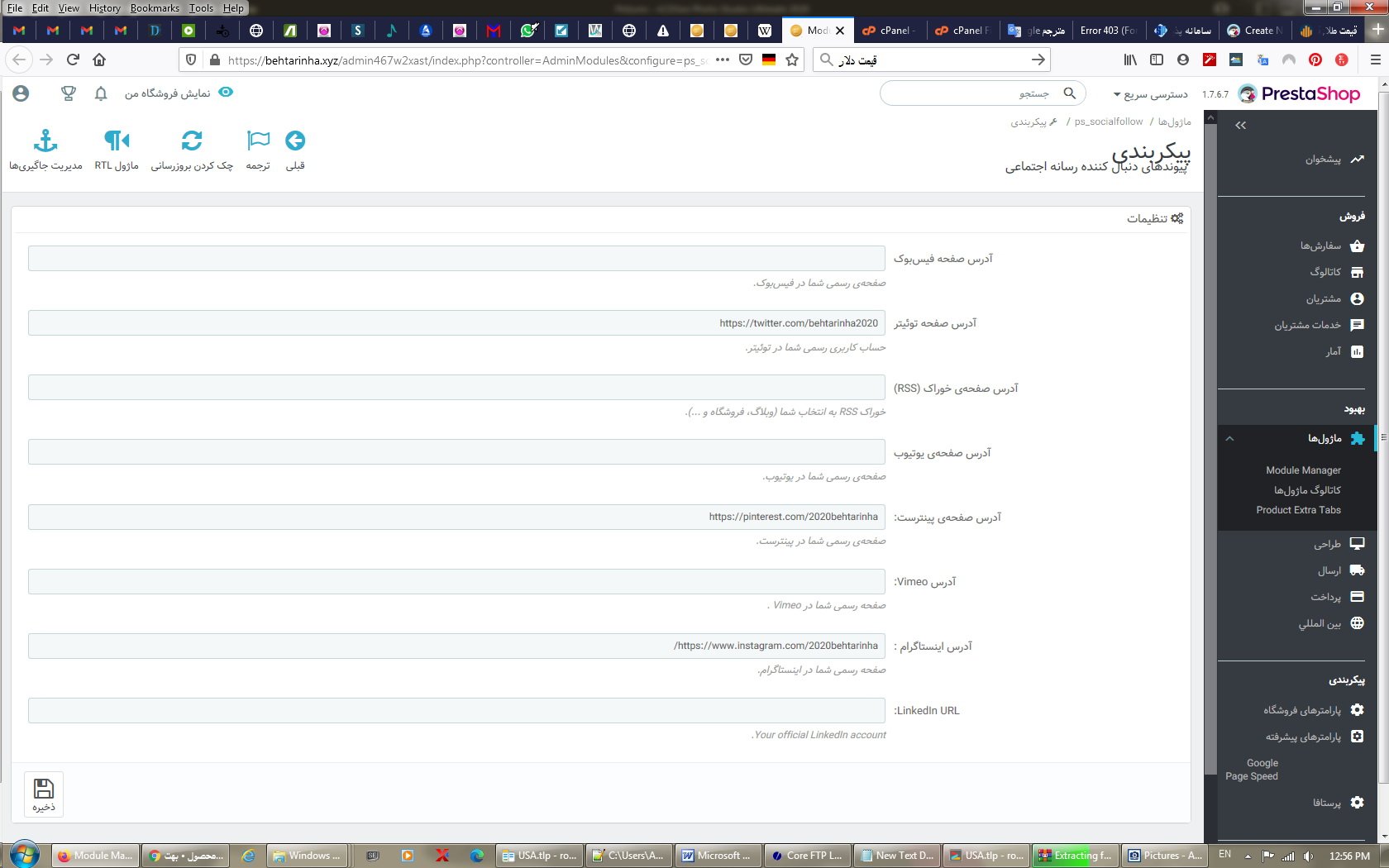Click the Instagram URL input field

pyautogui.click(x=456, y=646)
